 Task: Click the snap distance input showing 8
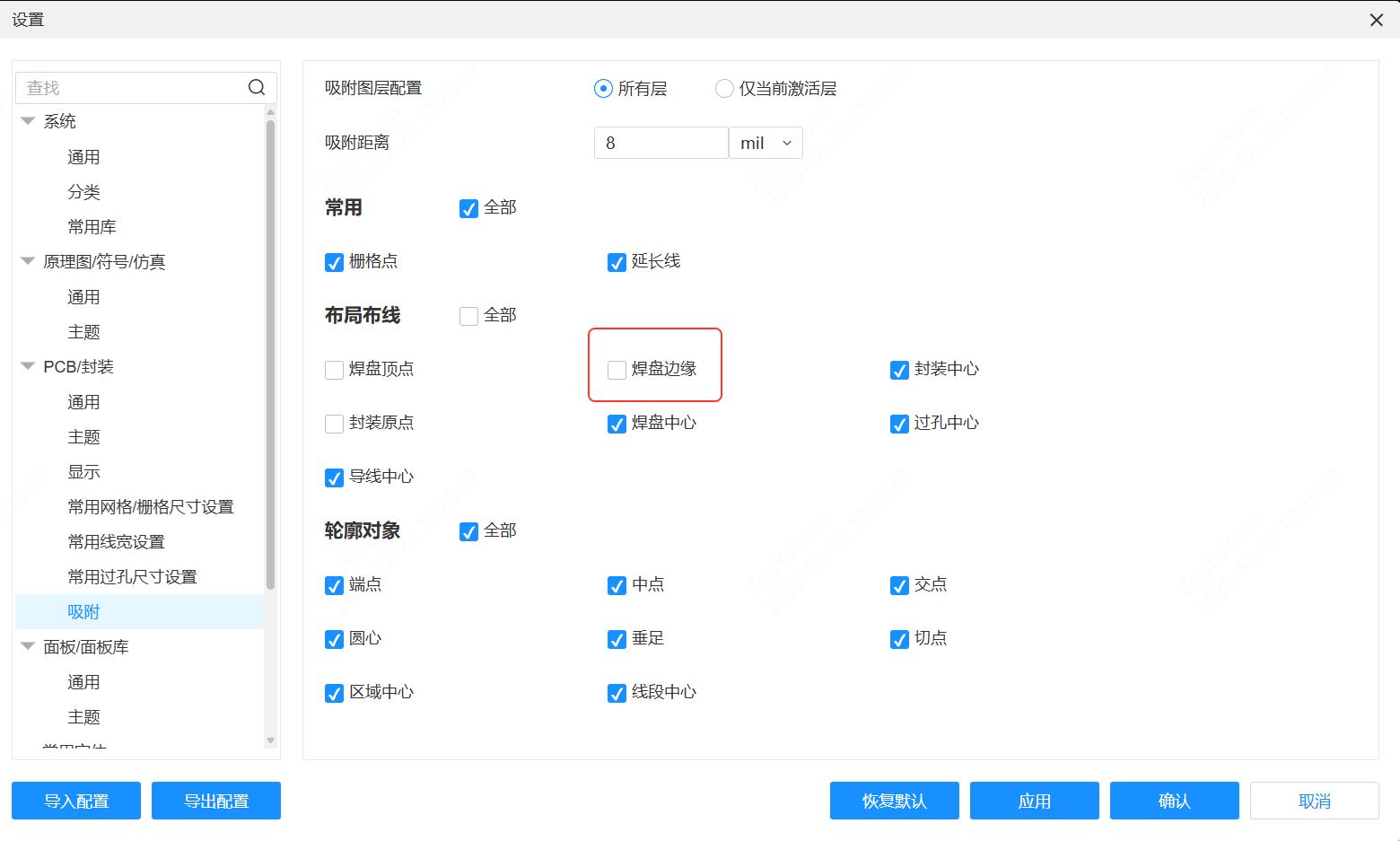tap(661, 142)
